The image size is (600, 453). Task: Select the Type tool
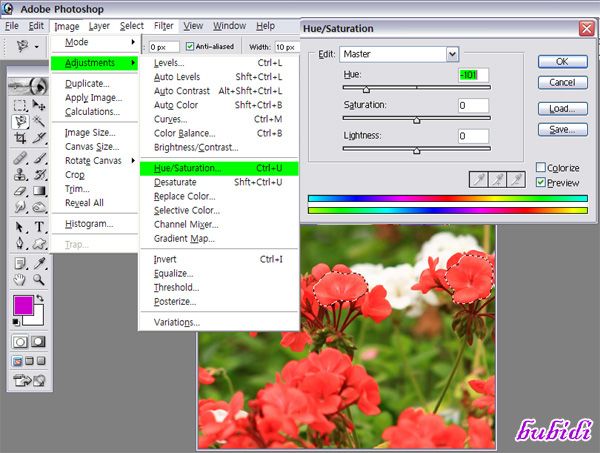[39, 227]
